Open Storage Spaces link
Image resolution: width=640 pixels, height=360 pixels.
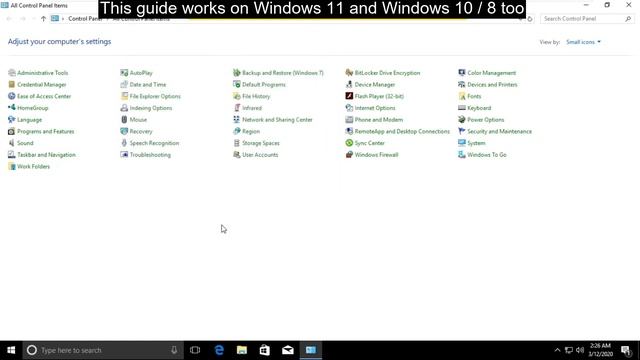pyautogui.click(x=261, y=143)
